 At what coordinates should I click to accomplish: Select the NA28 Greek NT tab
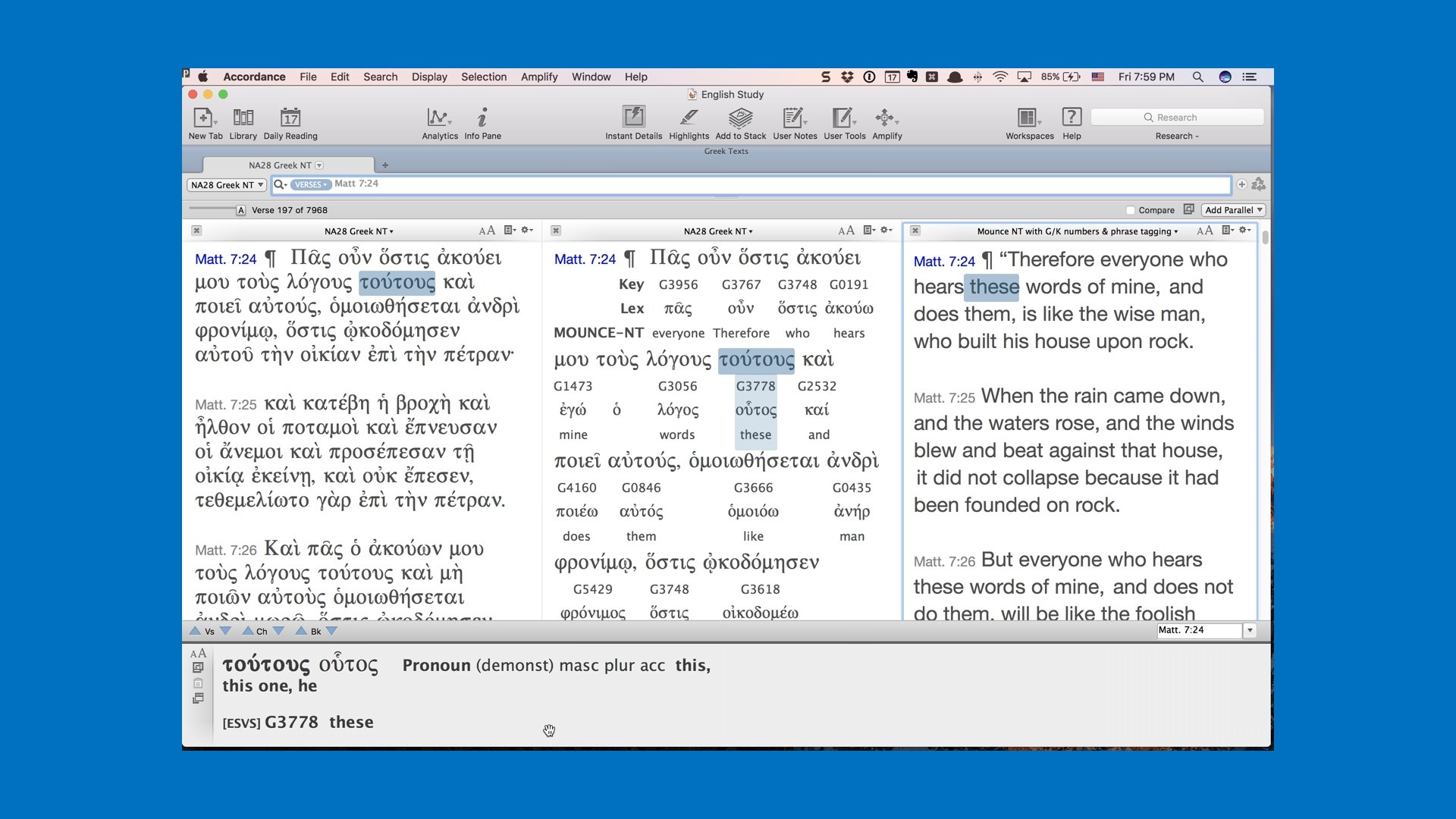(x=281, y=165)
